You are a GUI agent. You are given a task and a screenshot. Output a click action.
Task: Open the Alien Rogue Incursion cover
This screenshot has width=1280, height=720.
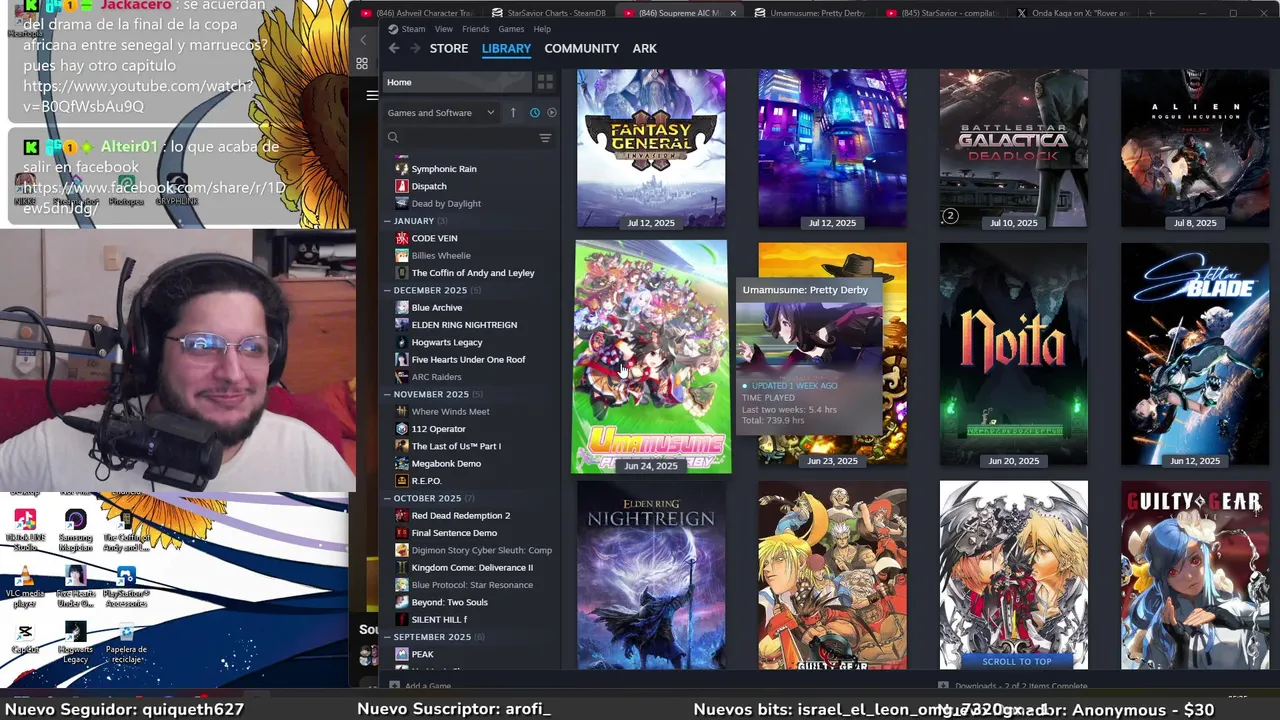pos(1194,148)
